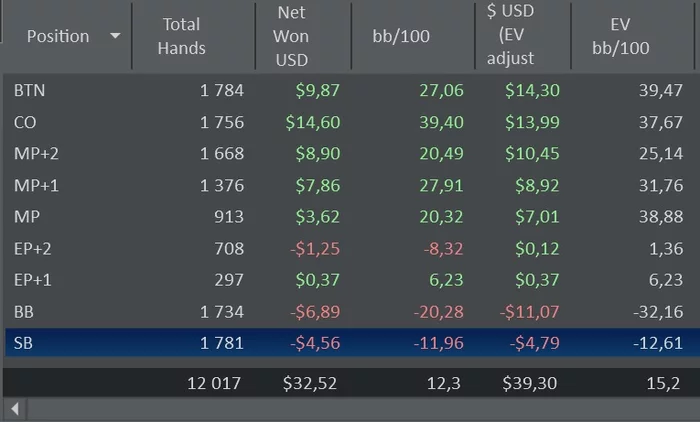
Task: Click the $32,52 net won total cell
Action: 311,382
